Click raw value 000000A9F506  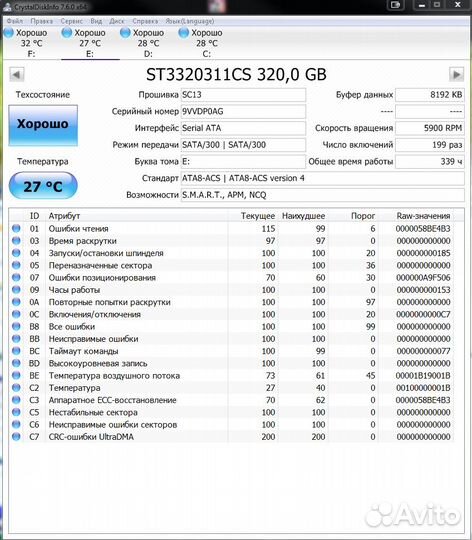tap(423, 277)
